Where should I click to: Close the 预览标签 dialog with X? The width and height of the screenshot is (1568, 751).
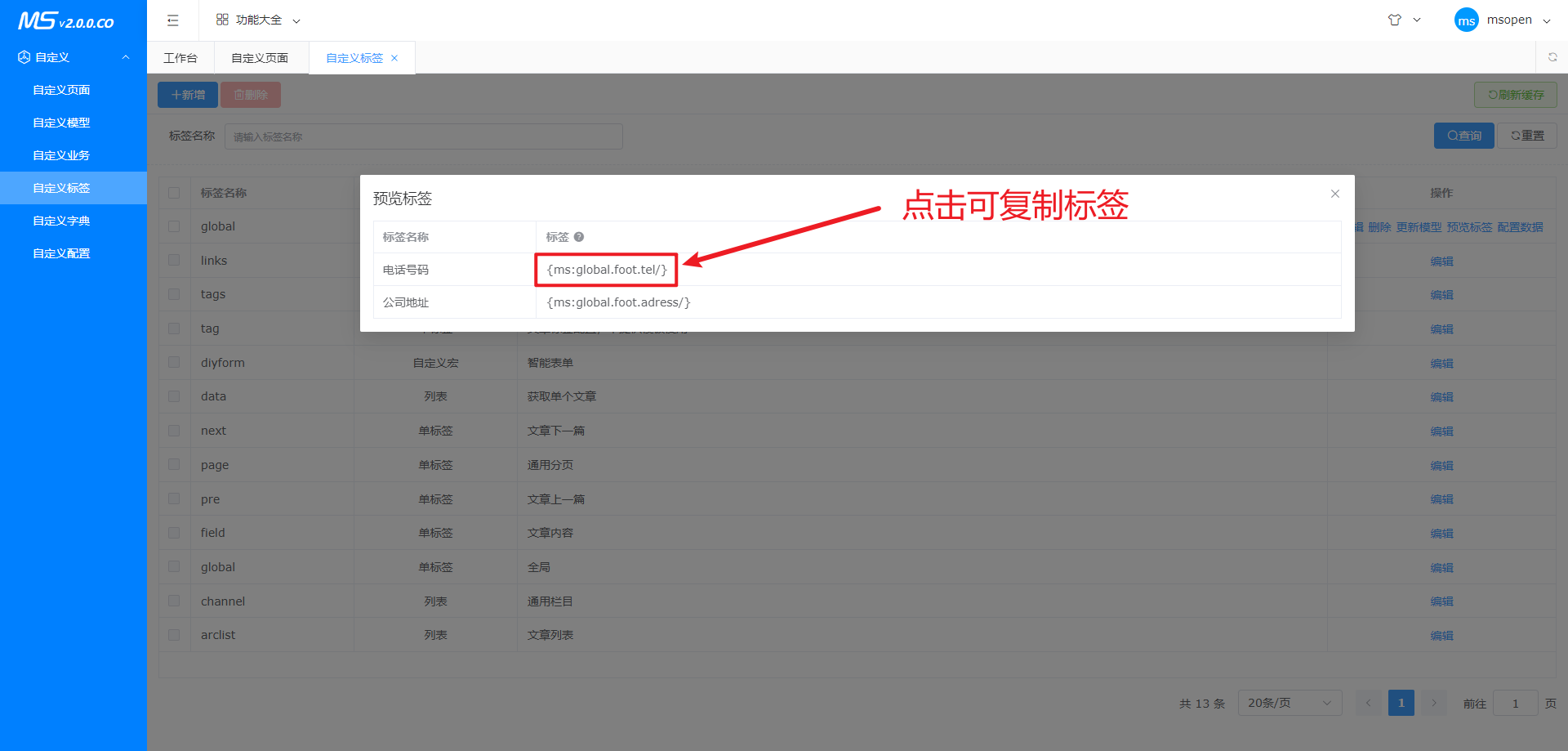click(1335, 194)
